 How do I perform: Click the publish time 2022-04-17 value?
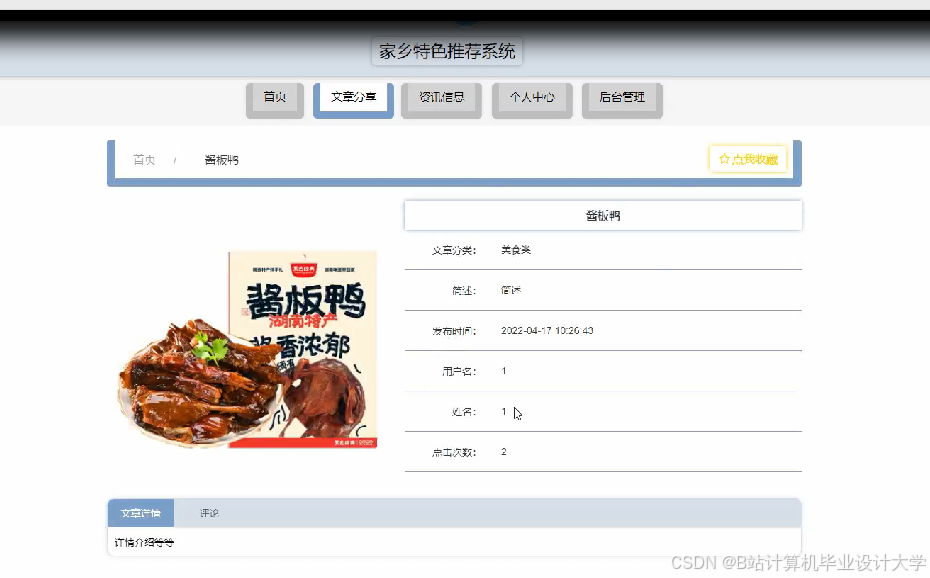tap(547, 331)
